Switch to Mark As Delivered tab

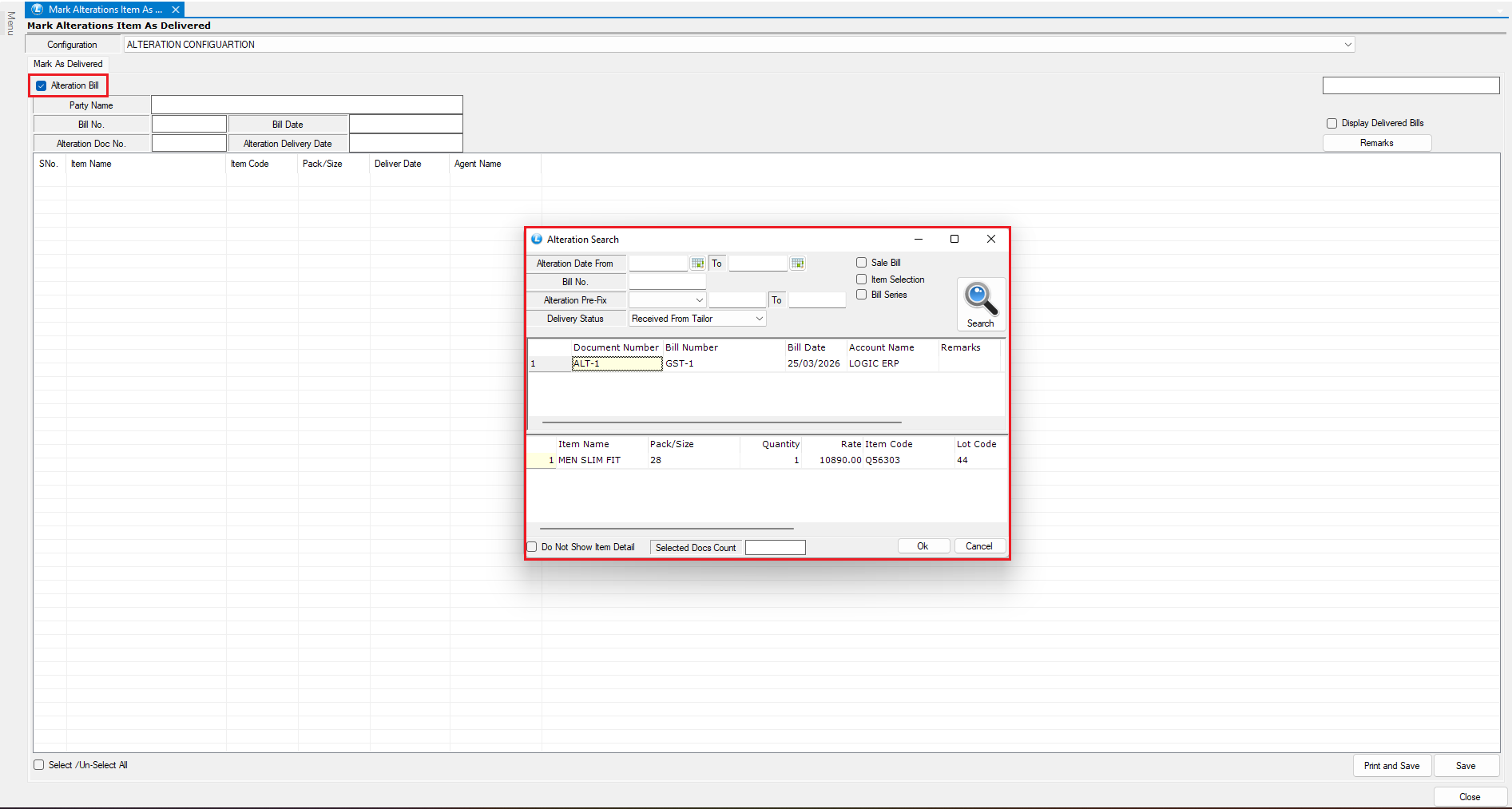click(x=68, y=64)
